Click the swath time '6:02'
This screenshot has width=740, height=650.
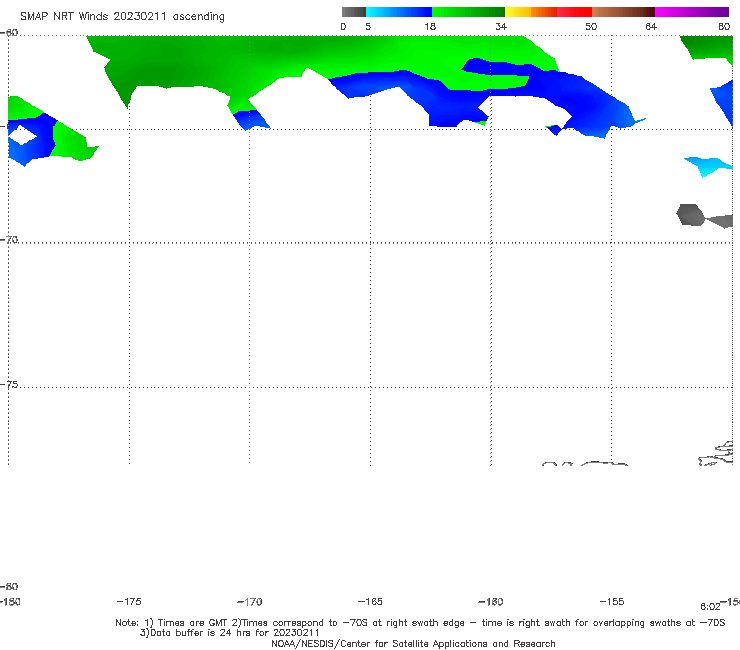710,607
